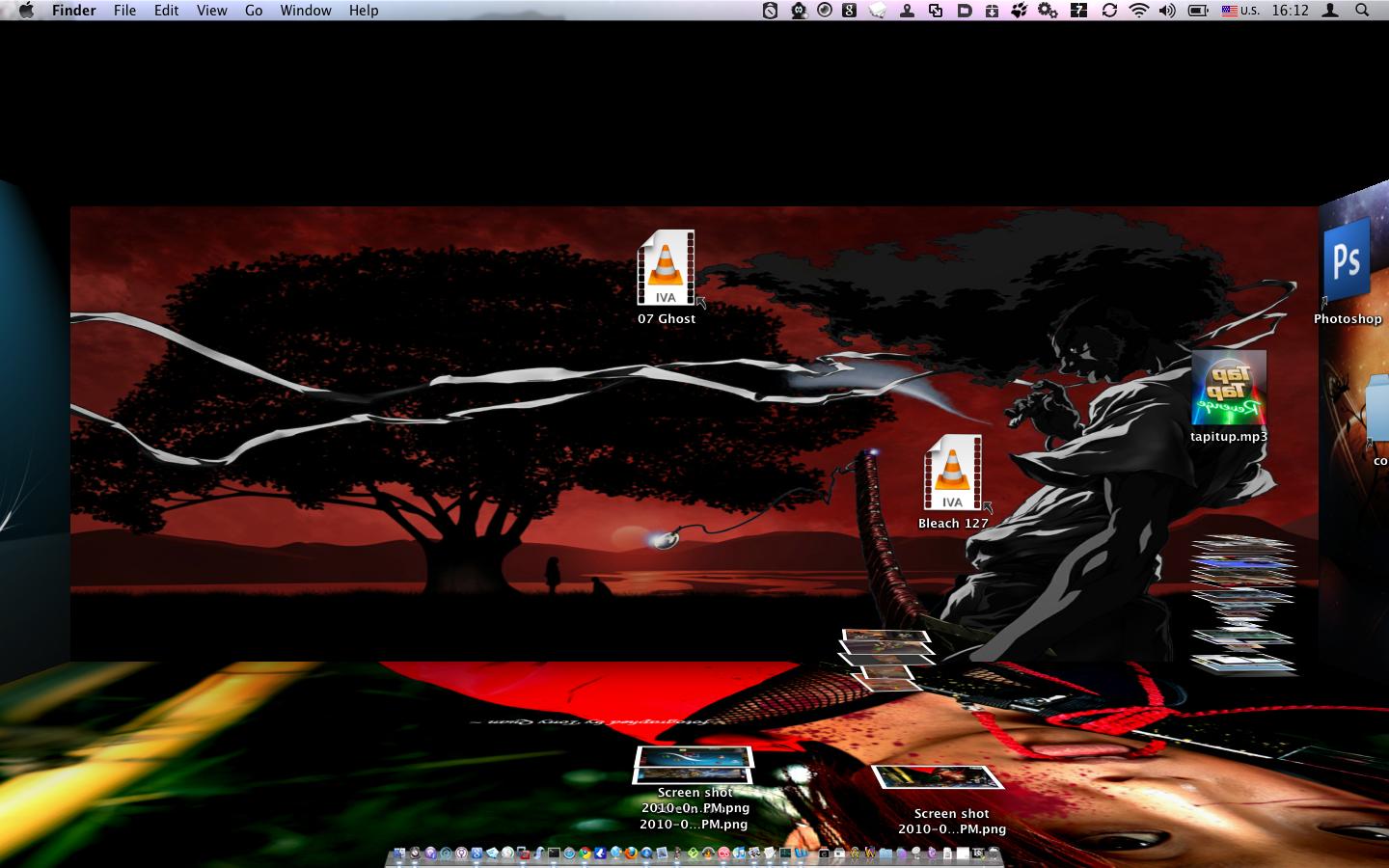The image size is (1389, 868).
Task: Open the File menu
Action: coord(124,11)
